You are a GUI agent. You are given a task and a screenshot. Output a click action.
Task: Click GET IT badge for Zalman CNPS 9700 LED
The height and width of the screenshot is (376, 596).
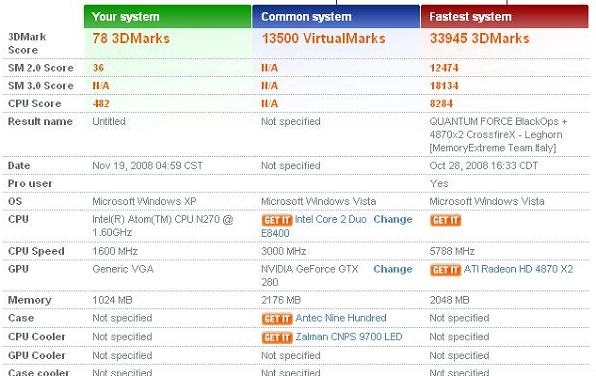(277, 338)
